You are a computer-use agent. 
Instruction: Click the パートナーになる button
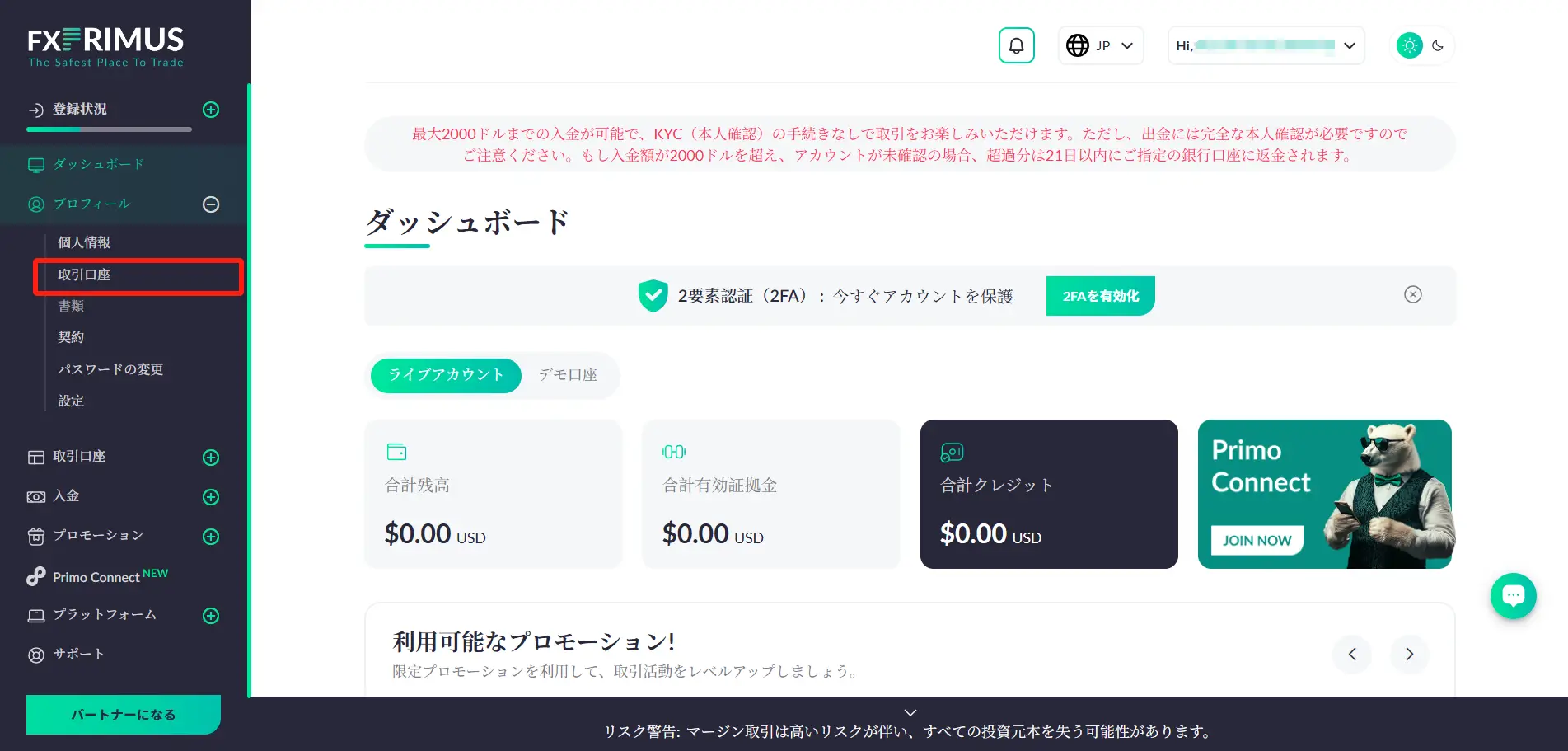[x=124, y=715]
